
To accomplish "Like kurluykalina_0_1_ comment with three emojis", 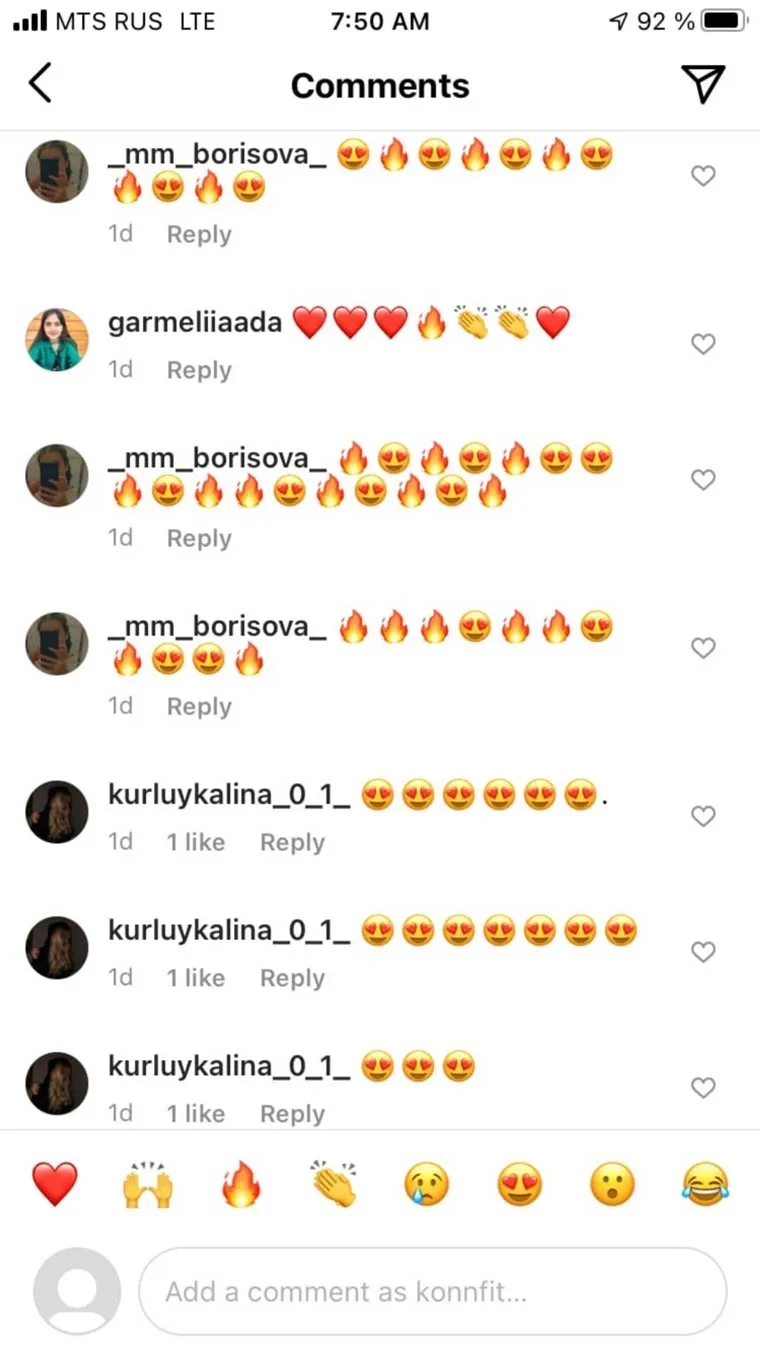I will [704, 1088].
